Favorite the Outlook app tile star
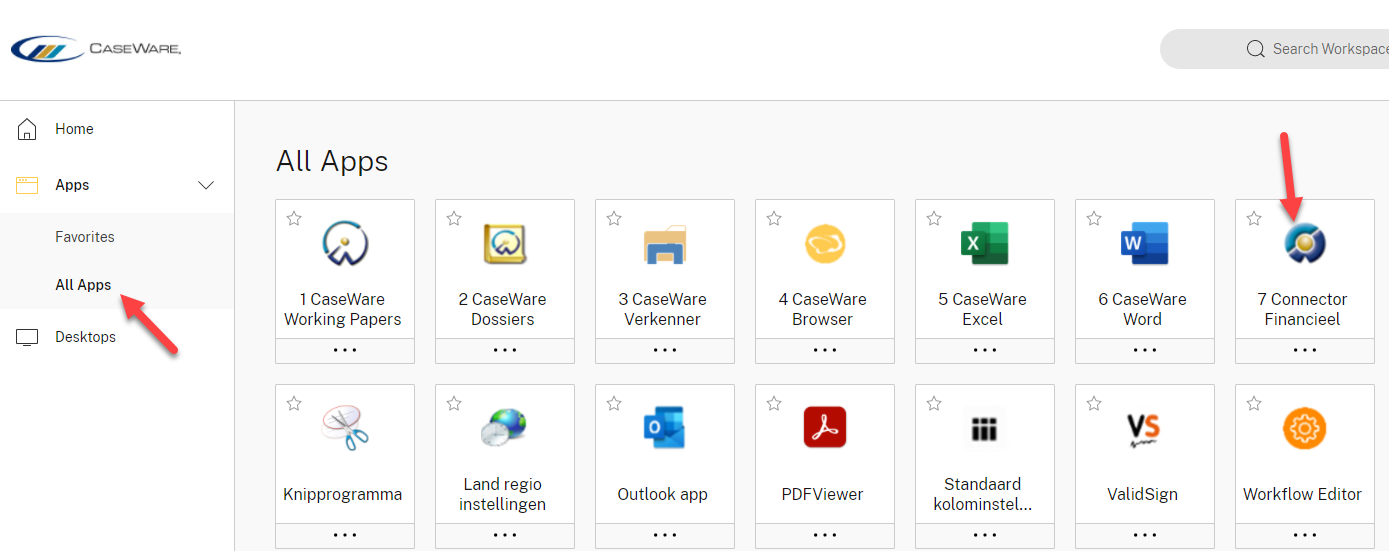Viewport: 1389px width, 551px height. click(614, 403)
